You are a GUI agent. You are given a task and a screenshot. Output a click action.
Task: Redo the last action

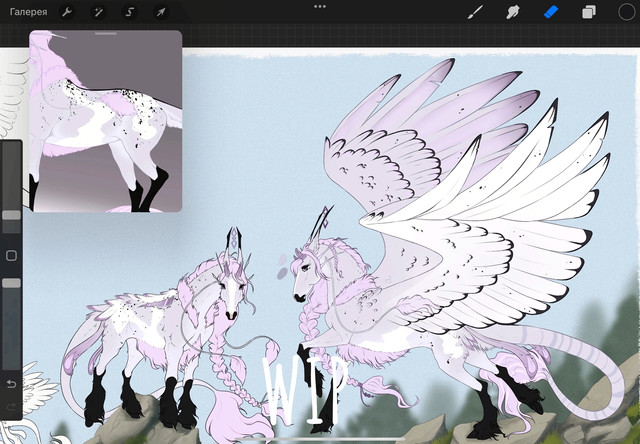coord(11,406)
